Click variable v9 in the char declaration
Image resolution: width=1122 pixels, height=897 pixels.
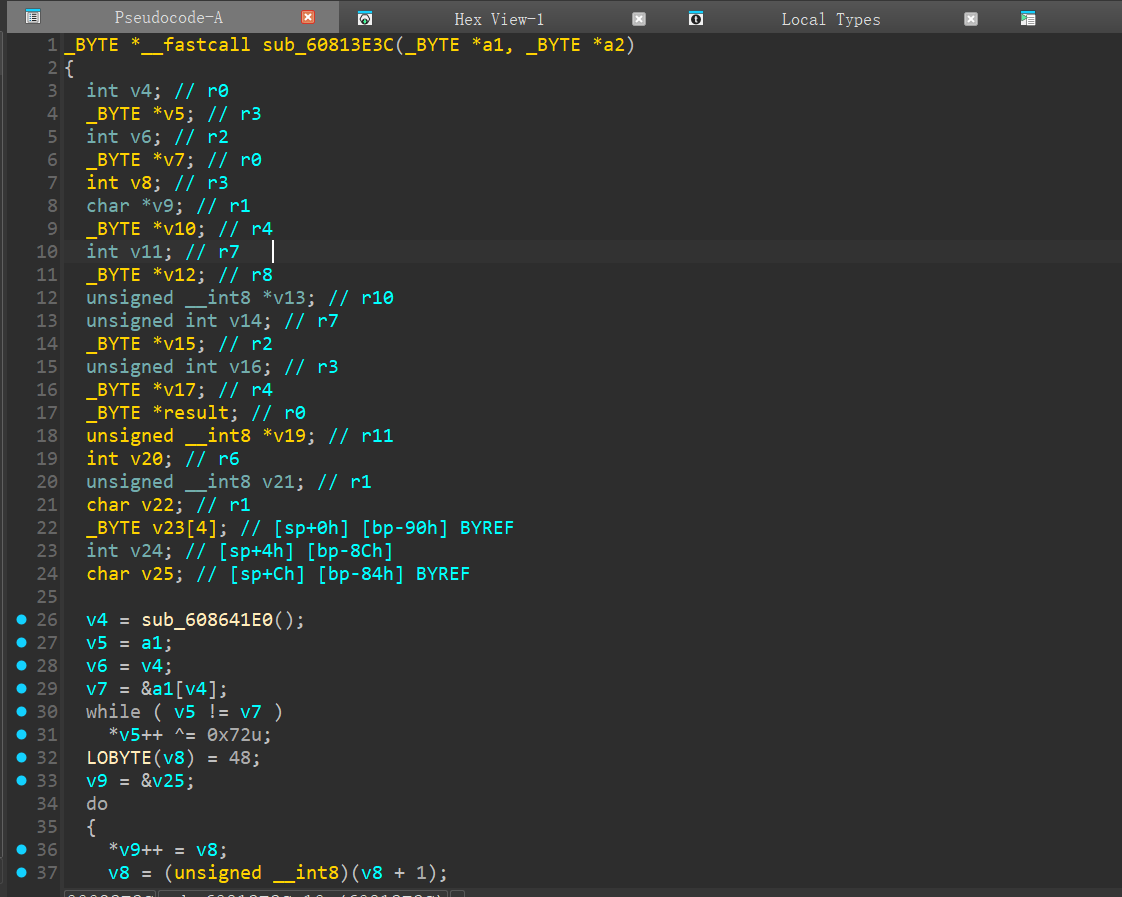point(162,206)
